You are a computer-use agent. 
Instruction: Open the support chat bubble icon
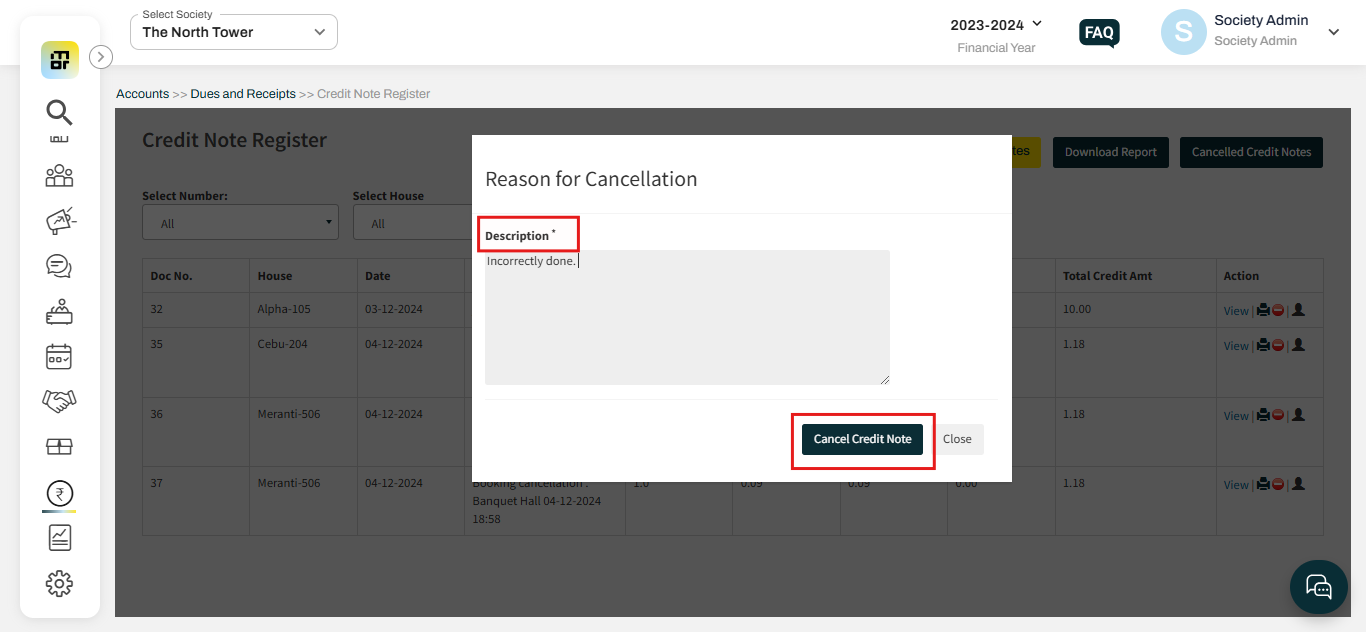pos(1318,587)
